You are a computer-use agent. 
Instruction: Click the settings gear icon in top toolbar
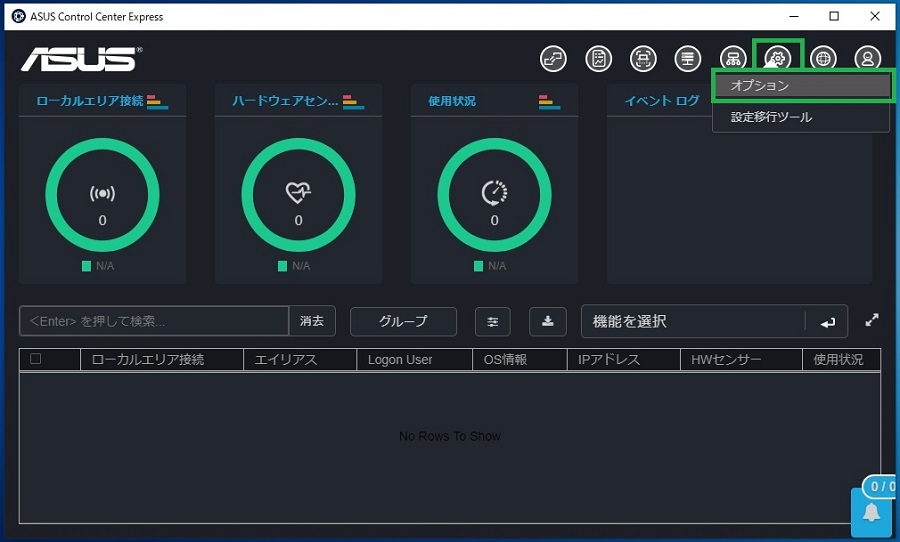[778, 58]
